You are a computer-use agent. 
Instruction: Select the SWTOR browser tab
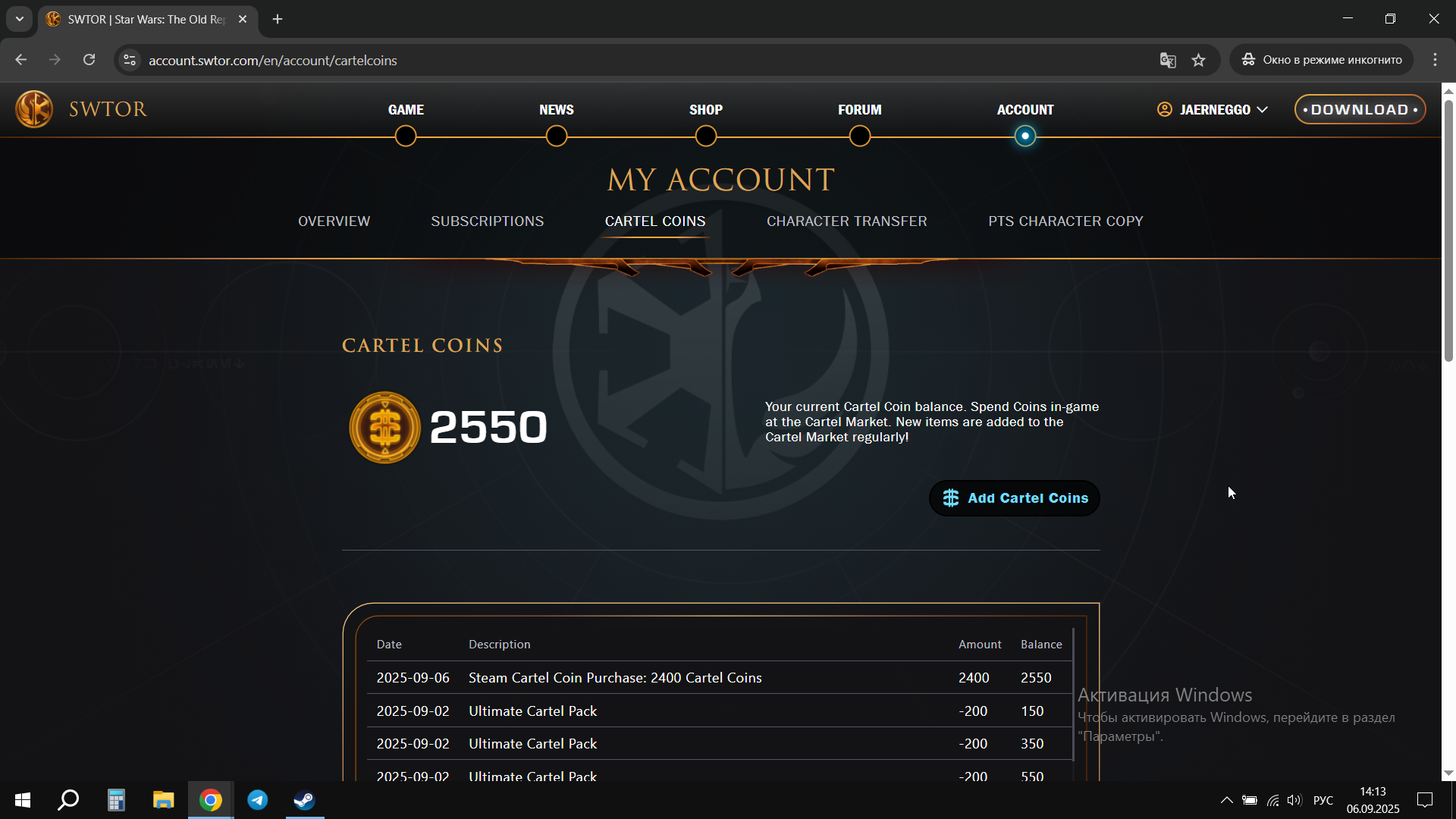148,19
